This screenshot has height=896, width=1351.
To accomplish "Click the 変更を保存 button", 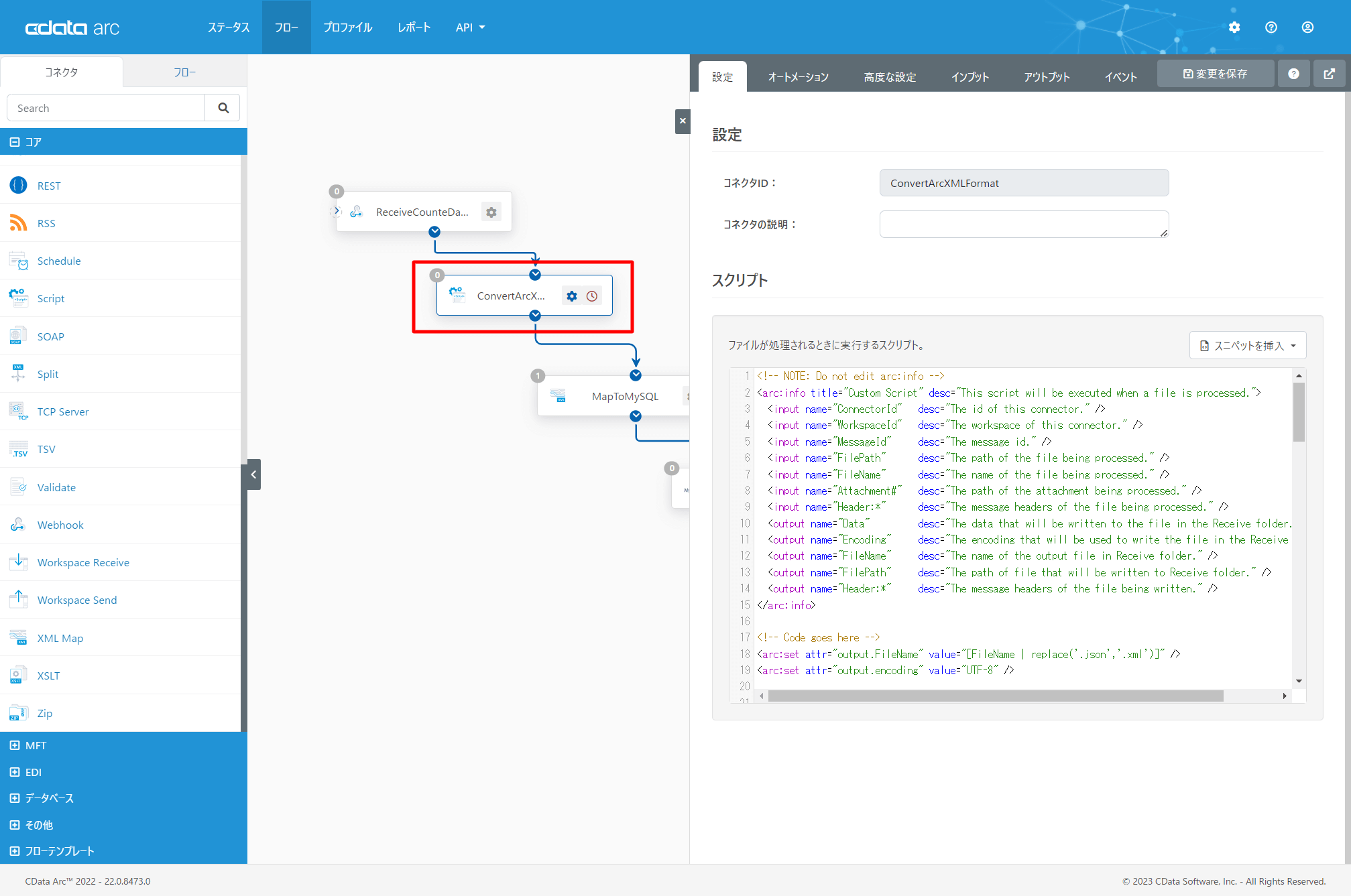I will coord(1215,74).
